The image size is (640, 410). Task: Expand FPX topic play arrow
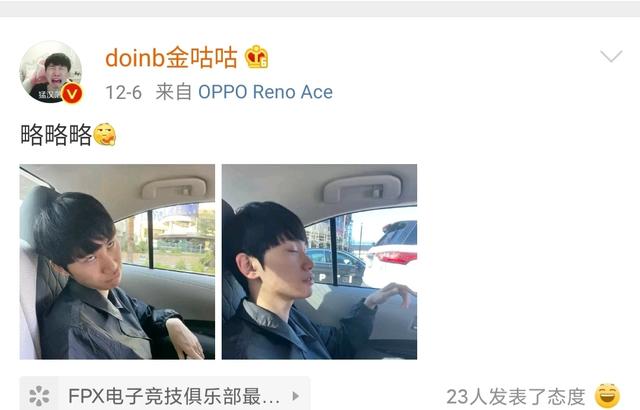point(296,396)
